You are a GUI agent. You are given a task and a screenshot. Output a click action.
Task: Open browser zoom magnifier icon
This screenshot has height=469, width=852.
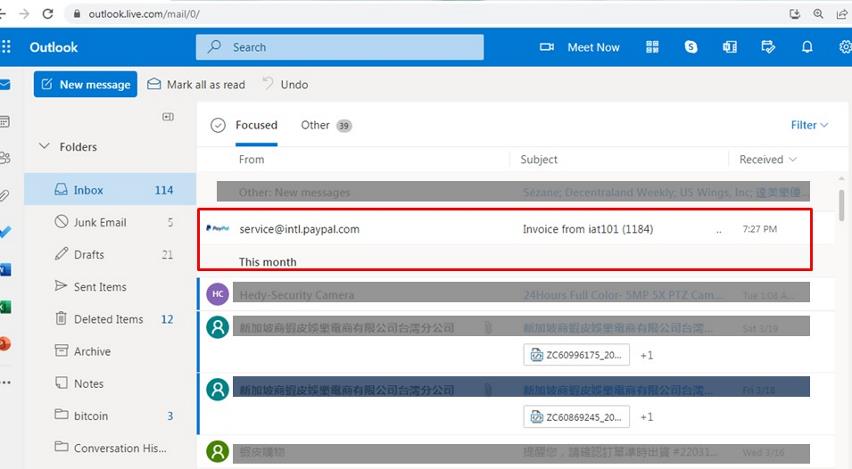[818, 14]
